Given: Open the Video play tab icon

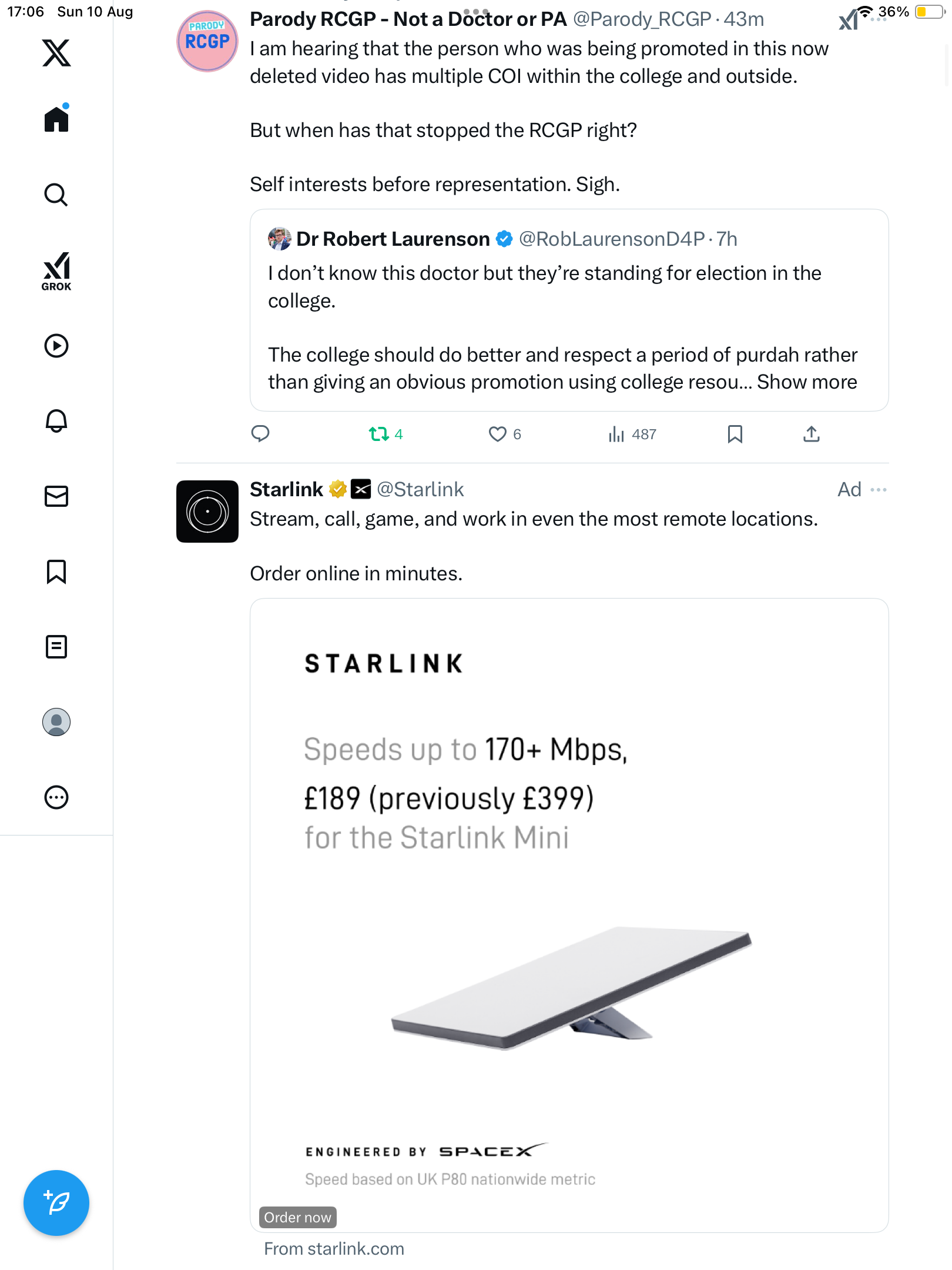Looking at the screenshot, I should pyautogui.click(x=56, y=346).
